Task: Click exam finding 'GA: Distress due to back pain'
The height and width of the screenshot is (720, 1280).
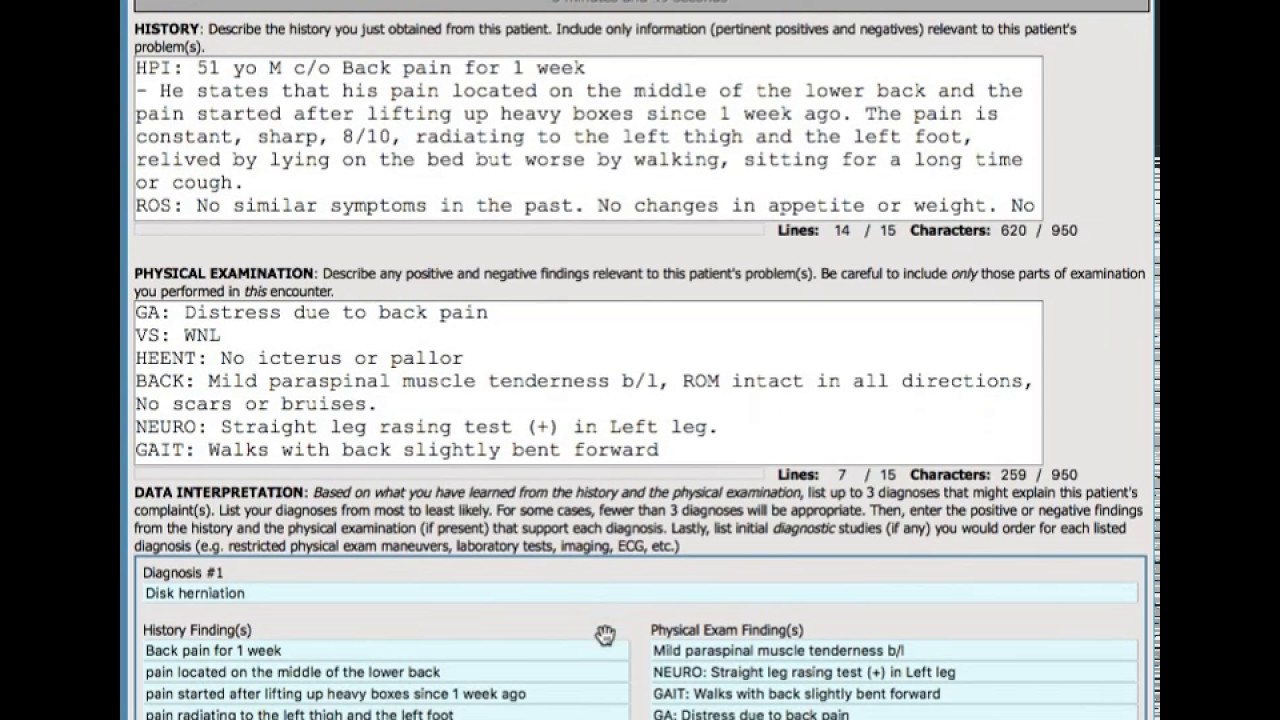Action: [894, 714]
